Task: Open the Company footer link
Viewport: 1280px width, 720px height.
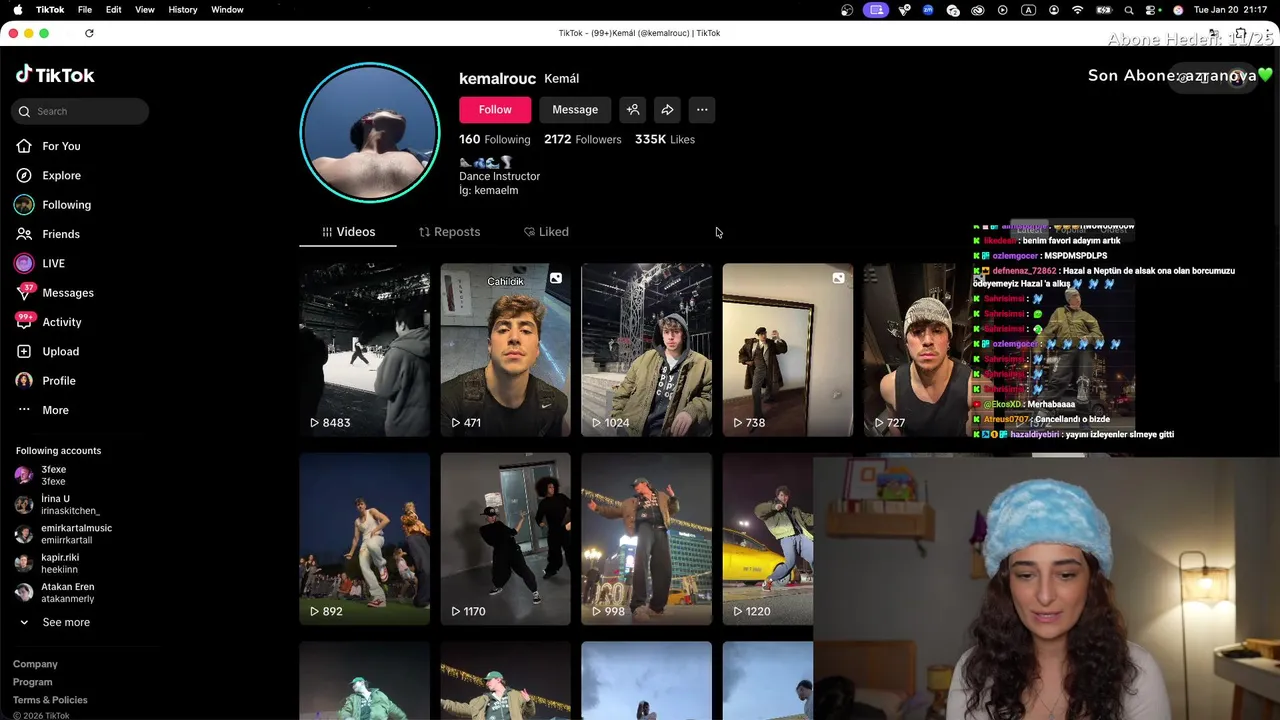Action: pyautogui.click(x=35, y=664)
